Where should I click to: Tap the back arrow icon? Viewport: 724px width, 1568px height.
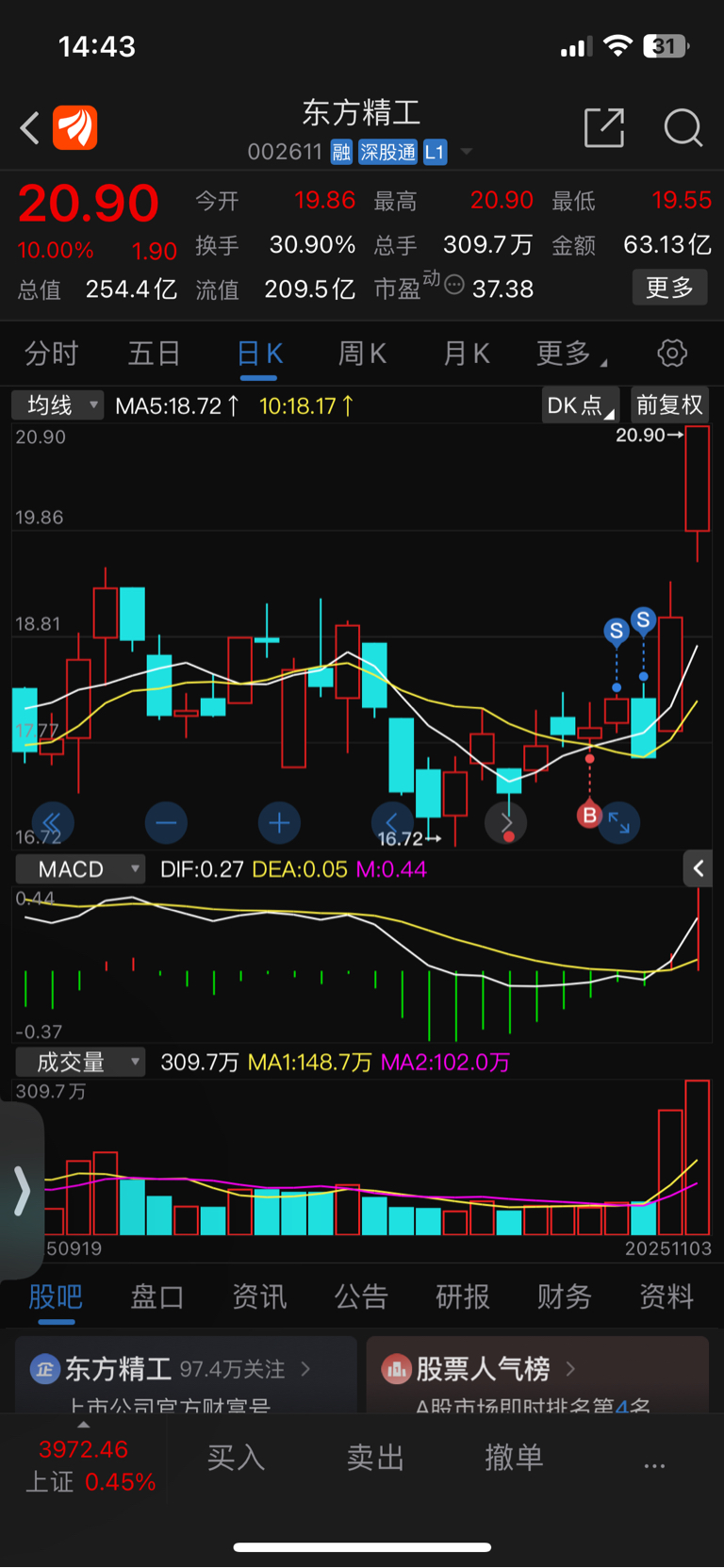(x=30, y=127)
